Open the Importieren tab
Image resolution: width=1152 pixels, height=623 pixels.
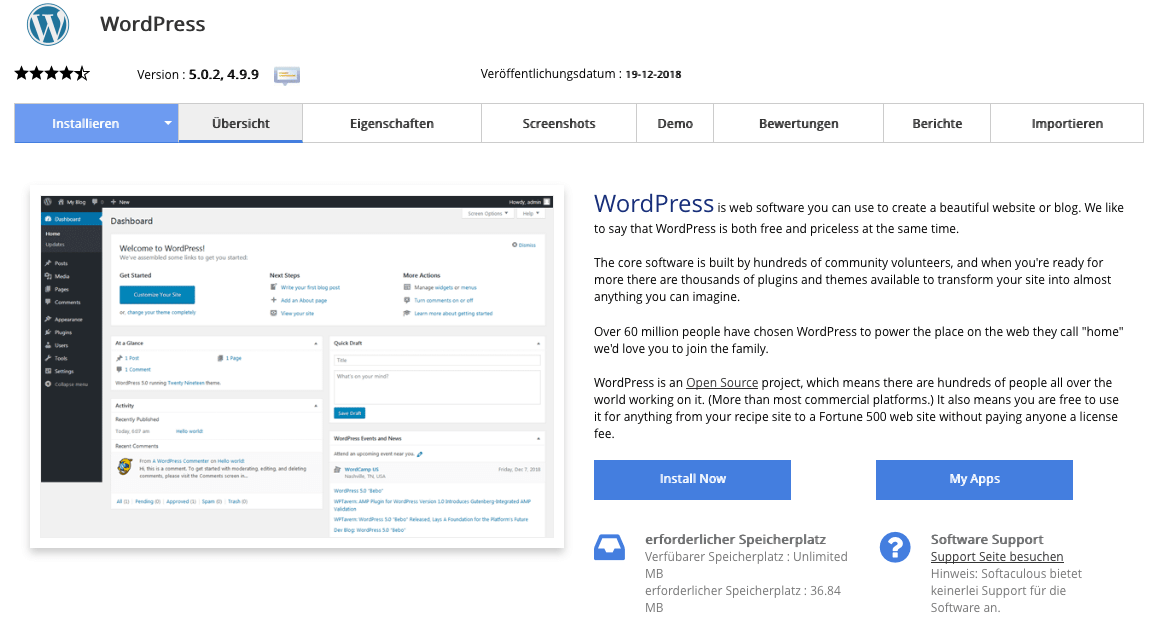click(x=1067, y=123)
